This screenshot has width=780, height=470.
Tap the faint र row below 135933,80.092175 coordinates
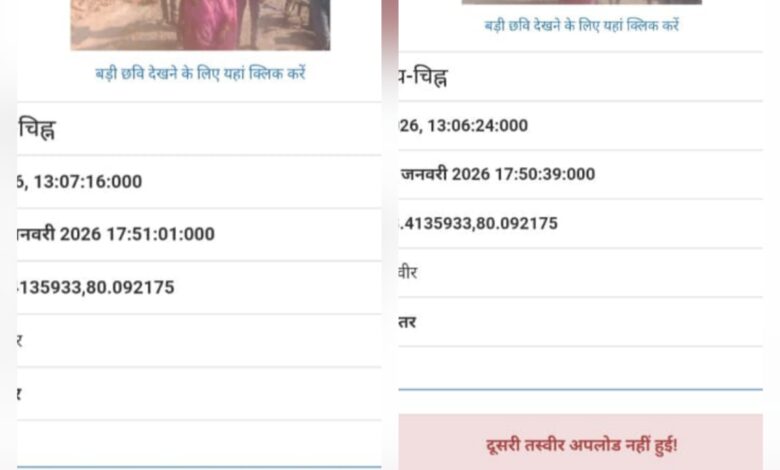(x=199, y=341)
